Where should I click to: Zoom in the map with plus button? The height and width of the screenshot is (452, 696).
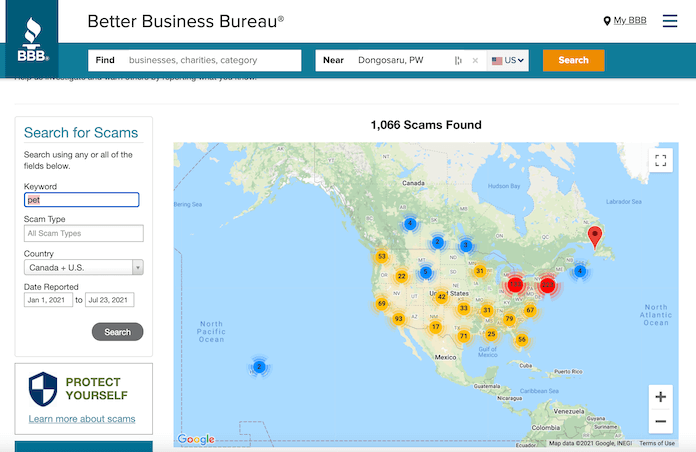pyautogui.click(x=660, y=396)
